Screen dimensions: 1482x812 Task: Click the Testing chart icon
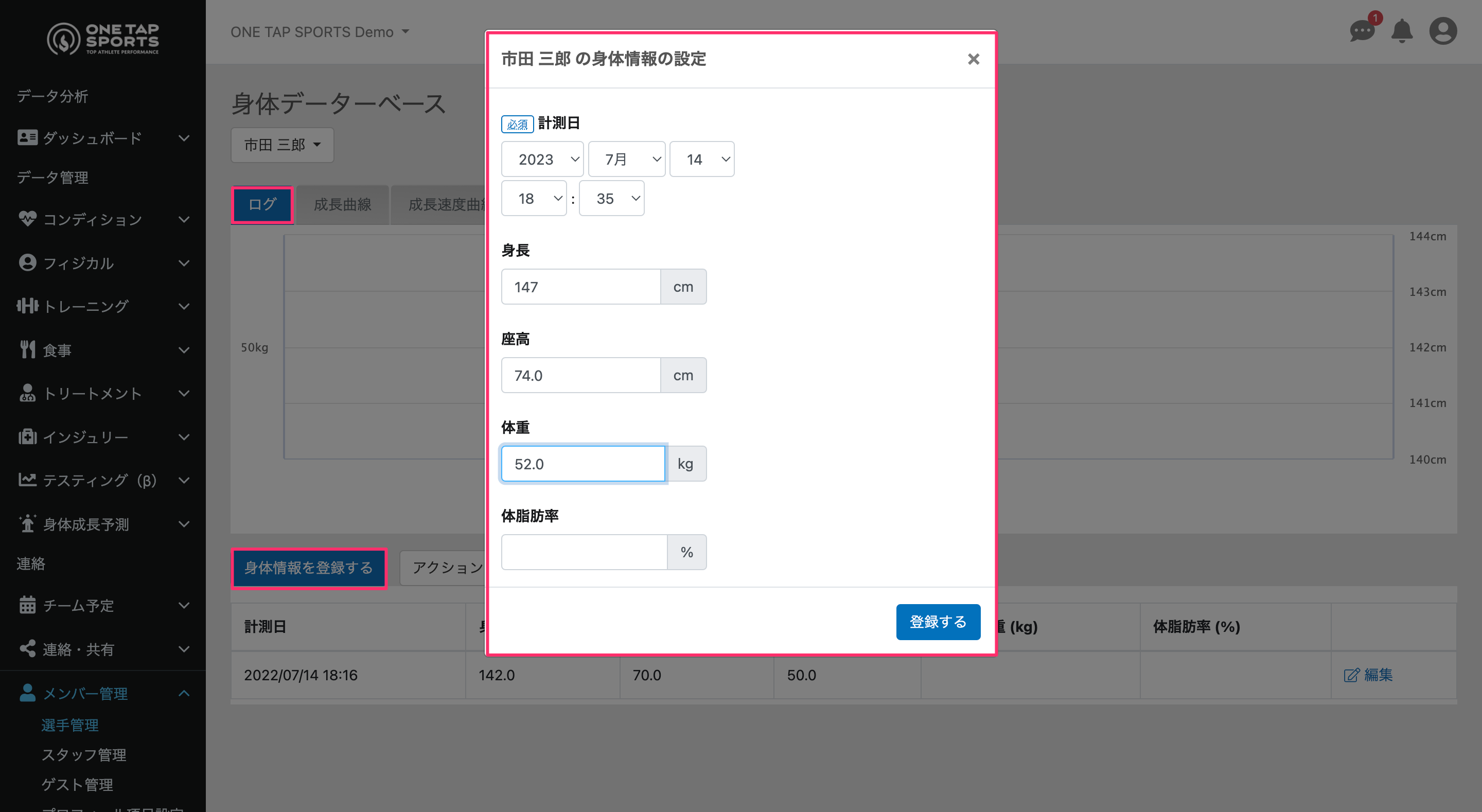[27, 480]
